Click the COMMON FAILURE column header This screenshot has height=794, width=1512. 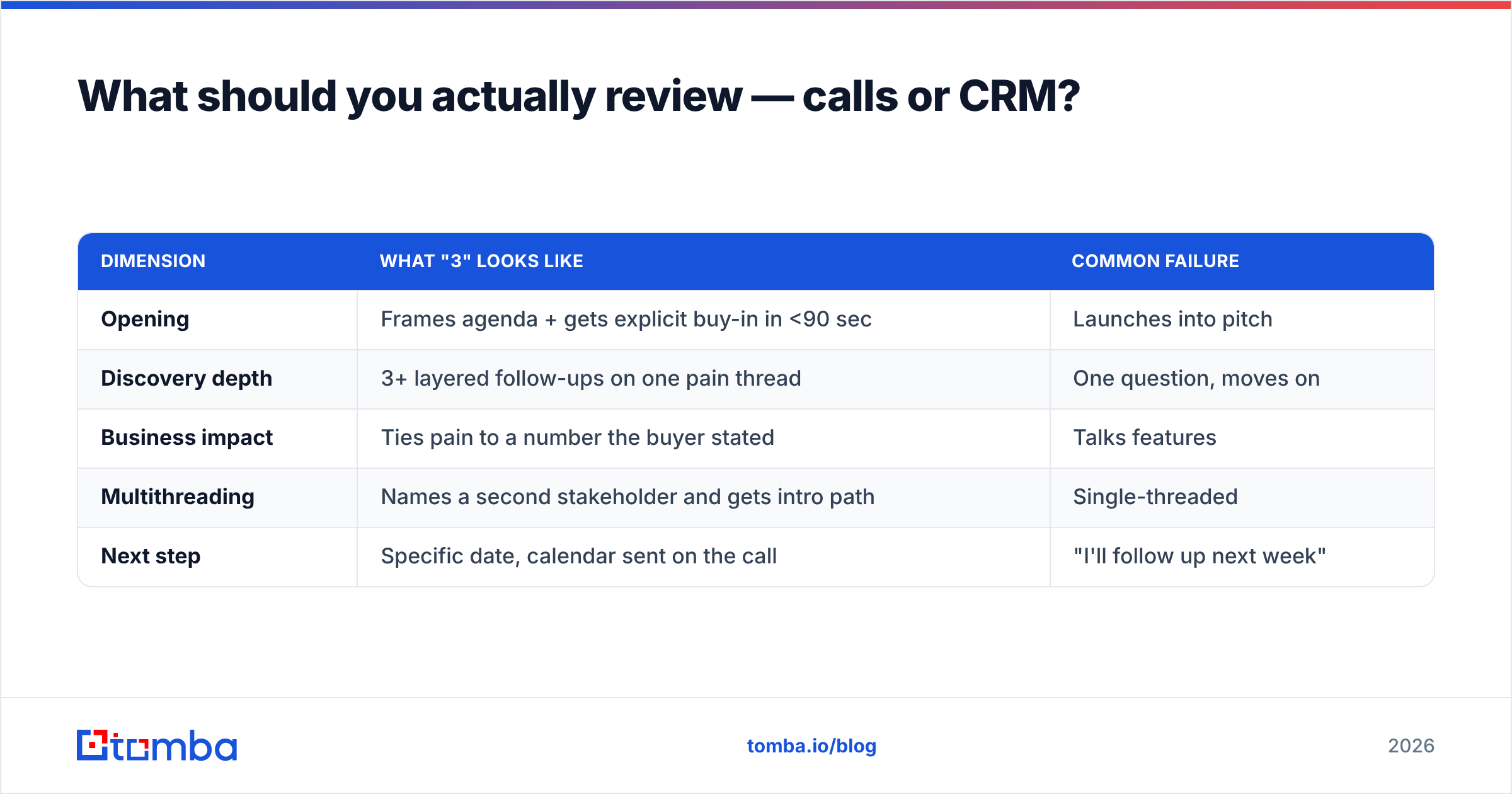coord(1155,261)
